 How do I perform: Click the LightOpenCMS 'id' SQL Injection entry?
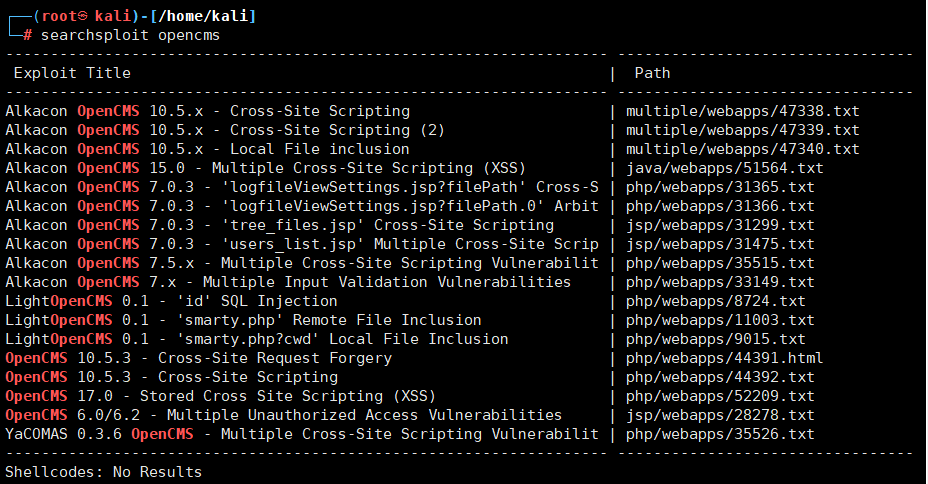171,301
